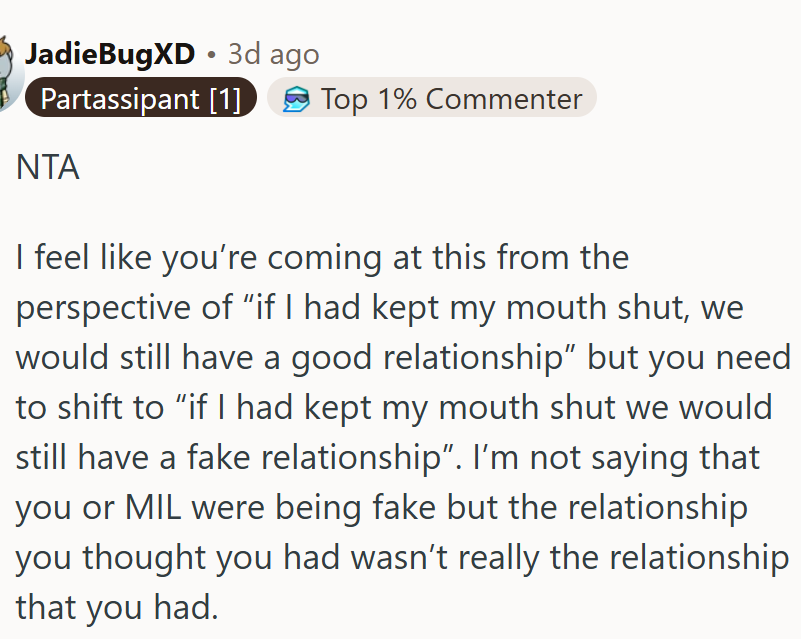The image size is (801, 639).
Task: Click the 3d ago timestamp
Action: pyautogui.click(x=272, y=55)
